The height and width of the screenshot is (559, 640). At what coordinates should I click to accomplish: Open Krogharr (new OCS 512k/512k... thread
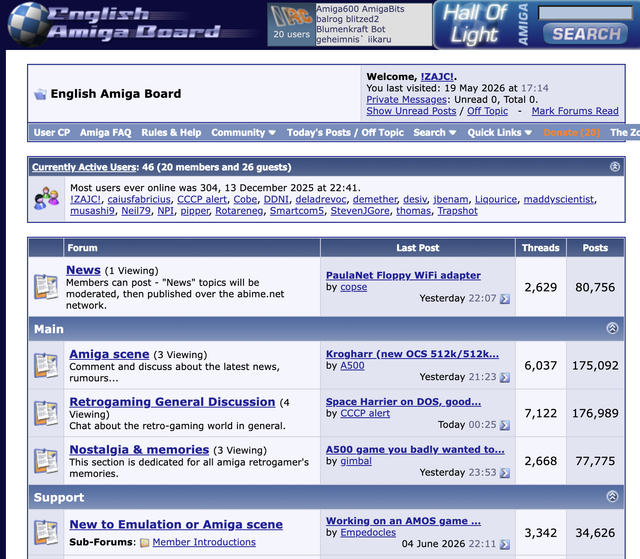point(412,354)
